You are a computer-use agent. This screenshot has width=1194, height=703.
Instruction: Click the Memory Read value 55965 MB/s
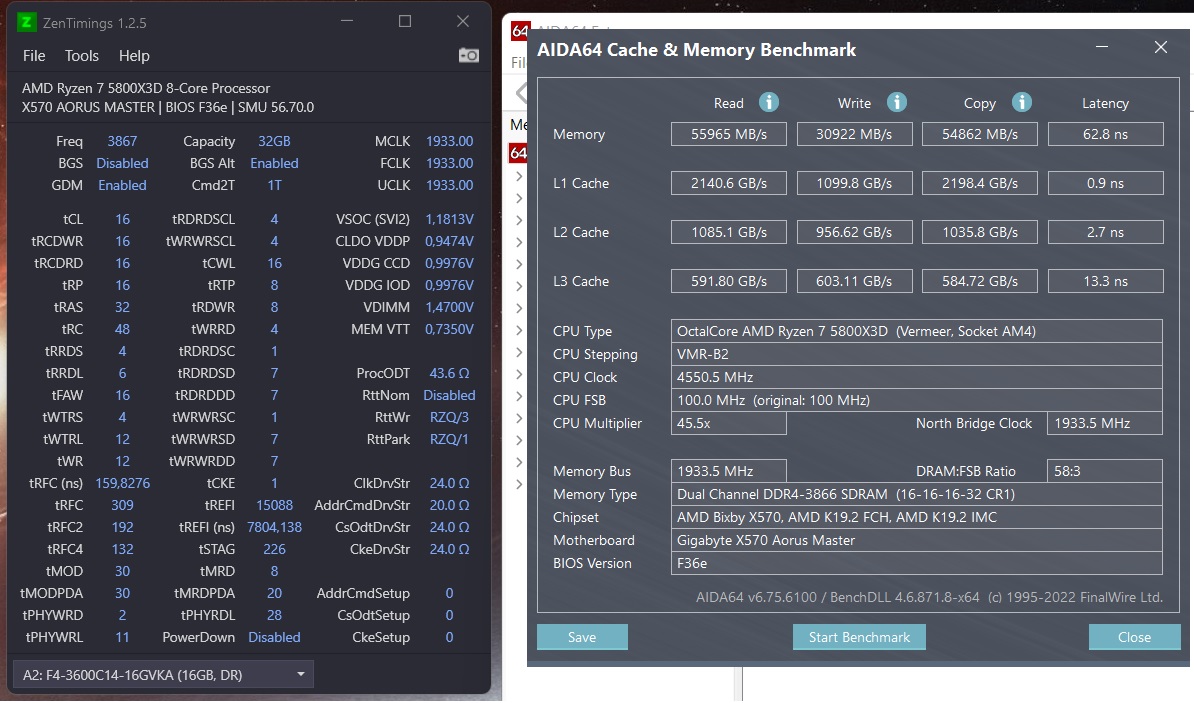(729, 134)
